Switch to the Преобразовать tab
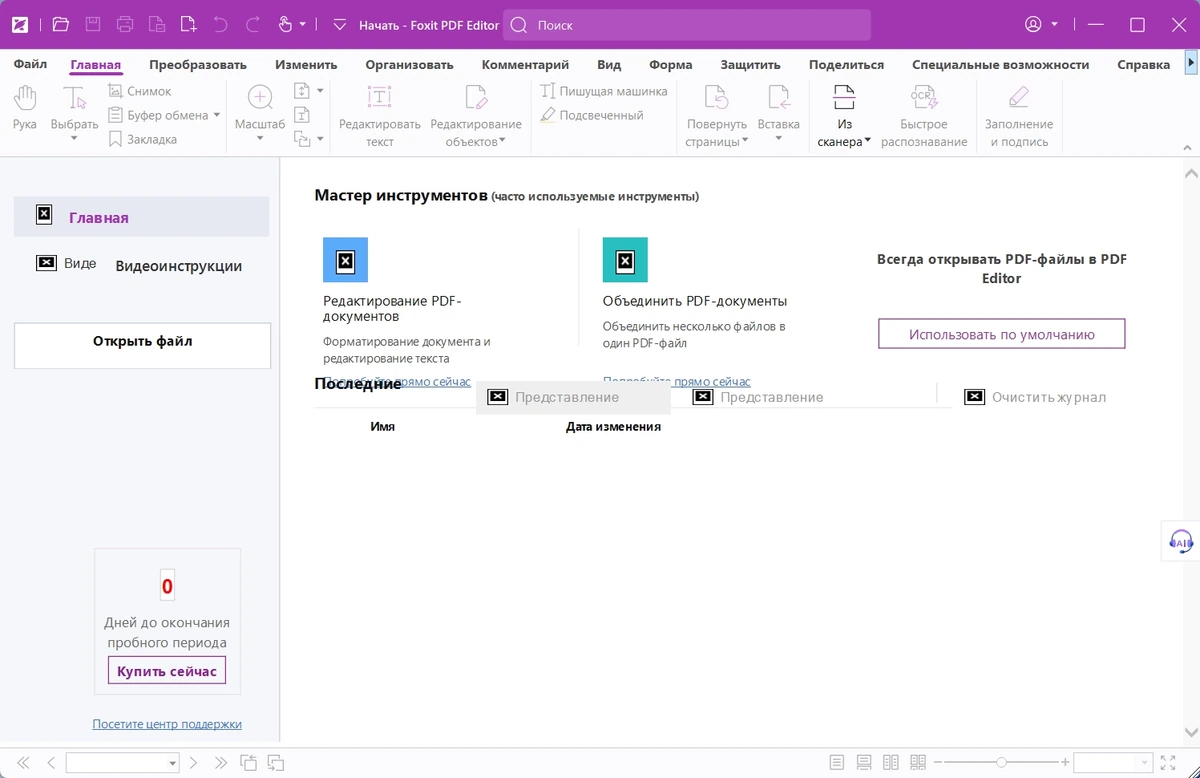 (198, 64)
